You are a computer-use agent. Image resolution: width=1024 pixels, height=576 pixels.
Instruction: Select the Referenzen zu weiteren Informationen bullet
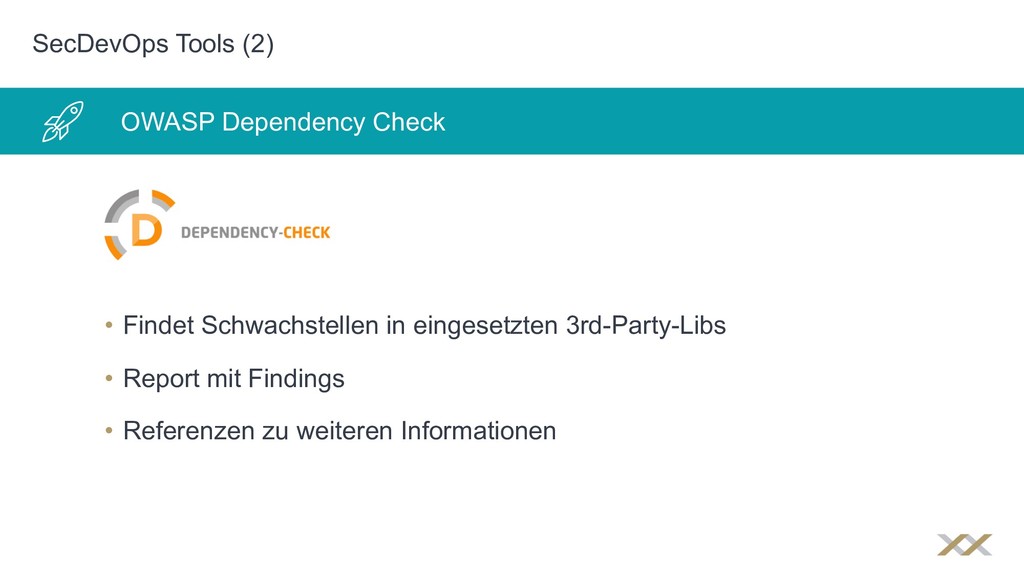[x=340, y=431]
